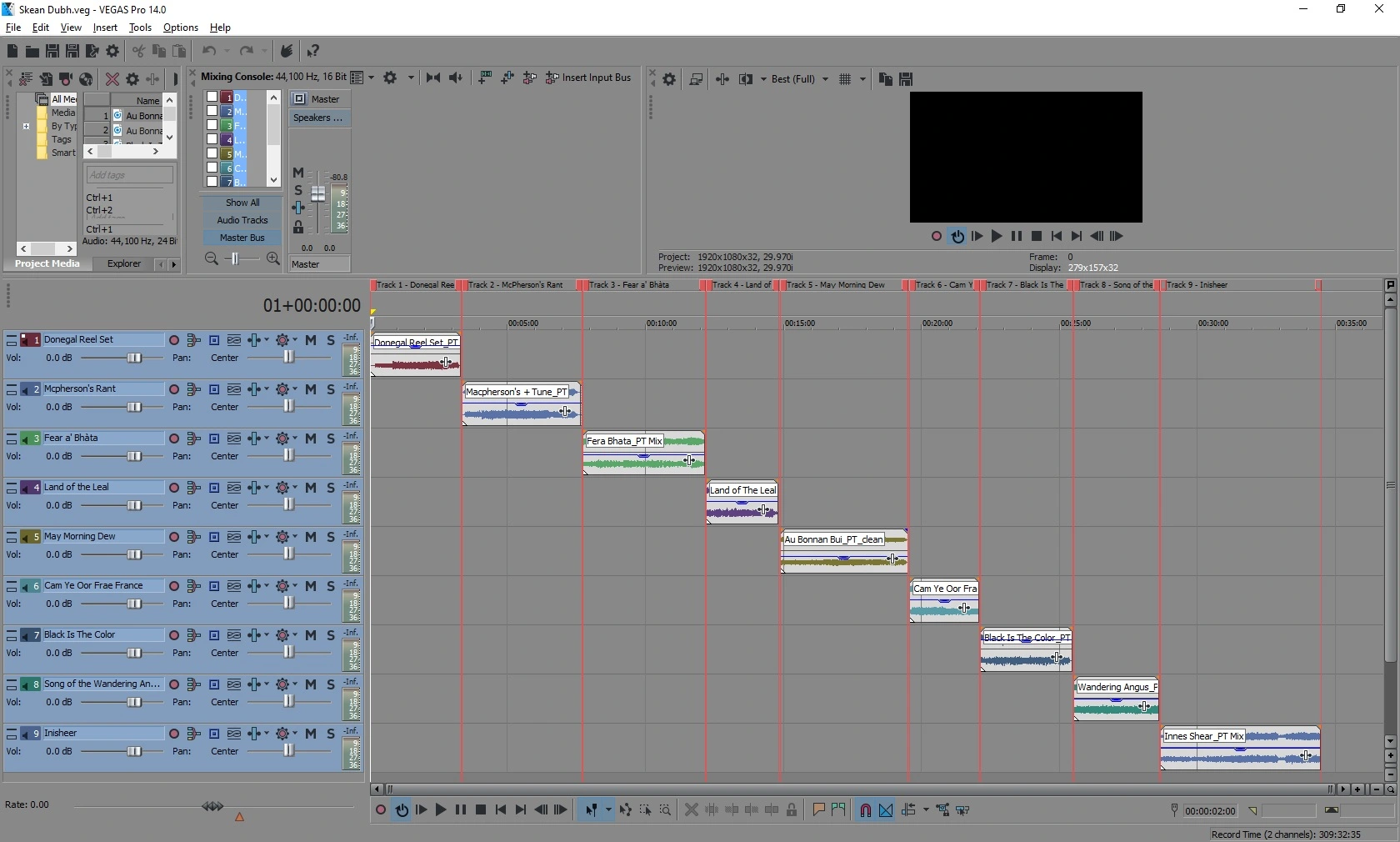Click Play From Start in timeline transport

(421, 810)
